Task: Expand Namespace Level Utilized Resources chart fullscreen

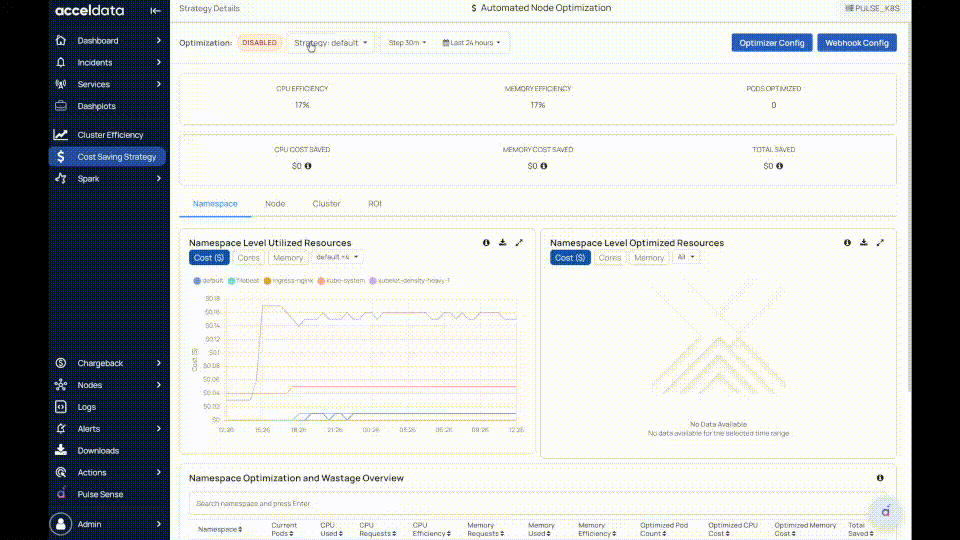Action: point(519,242)
